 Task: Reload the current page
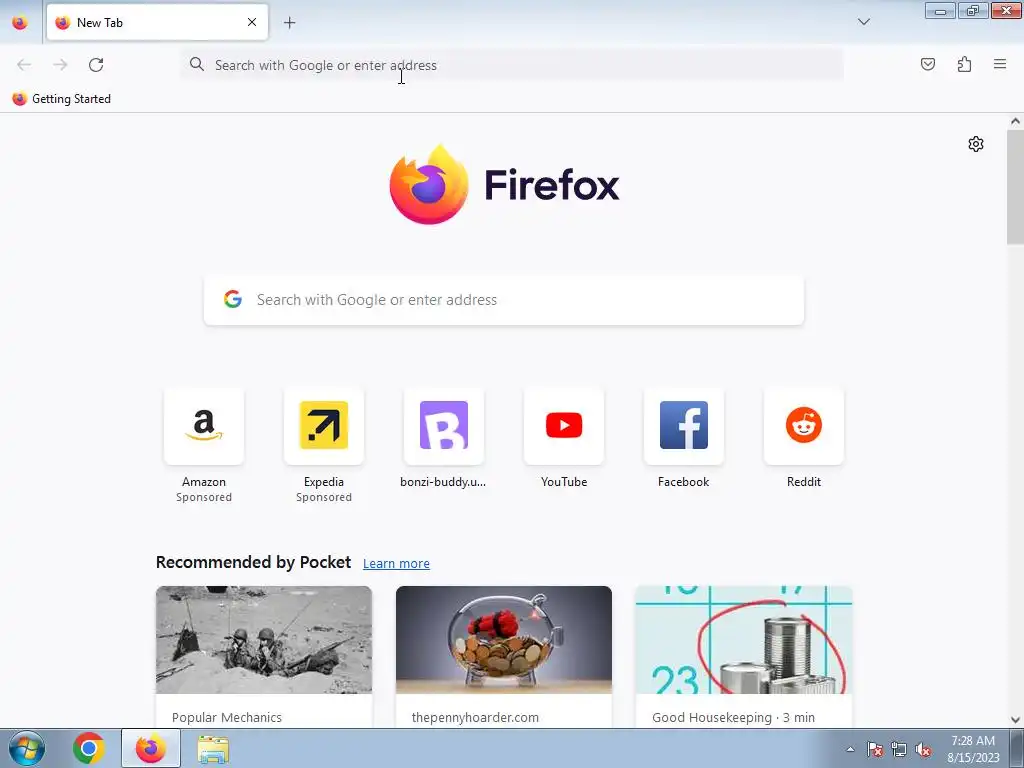pyautogui.click(x=96, y=65)
